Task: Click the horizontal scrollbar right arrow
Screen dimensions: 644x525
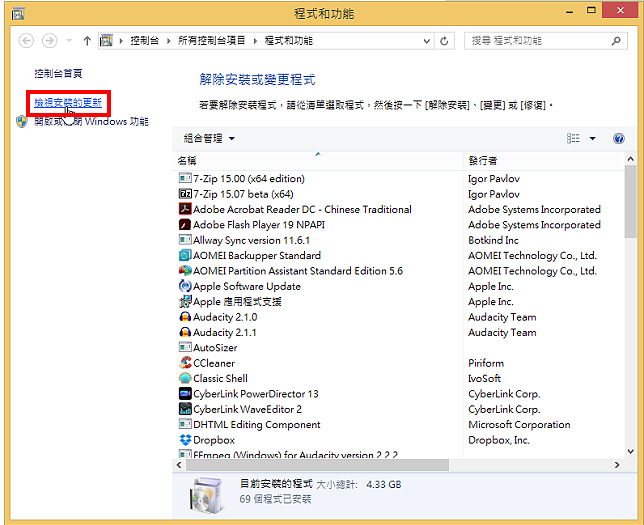Action: pyautogui.click(x=617, y=465)
